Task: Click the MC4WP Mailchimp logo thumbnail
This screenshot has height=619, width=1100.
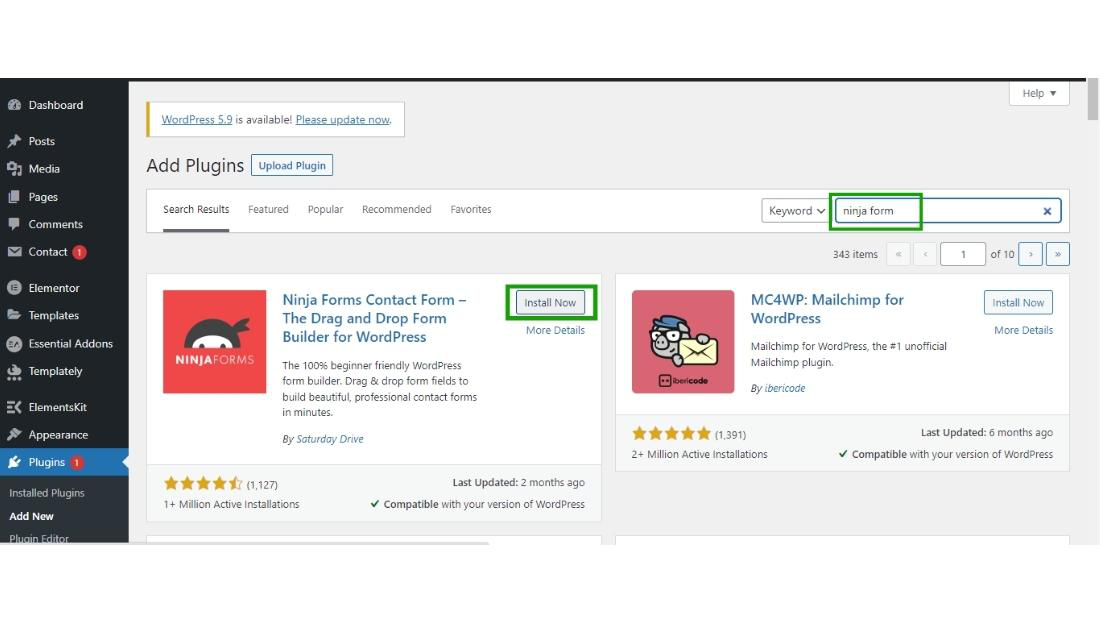Action: tap(683, 342)
